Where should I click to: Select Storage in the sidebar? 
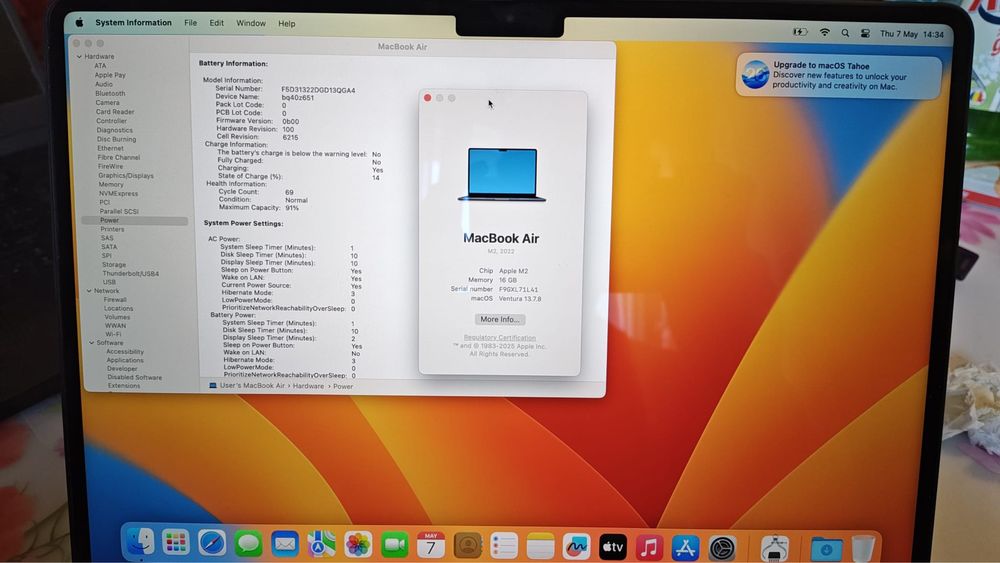(x=114, y=265)
